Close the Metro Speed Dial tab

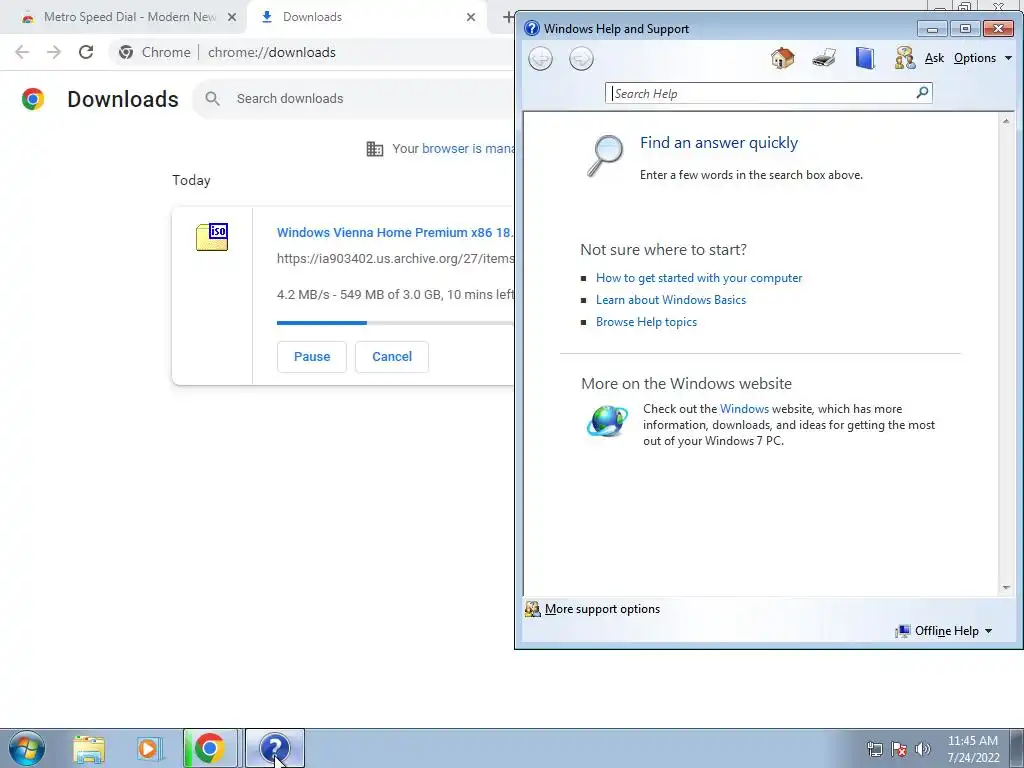231,18
